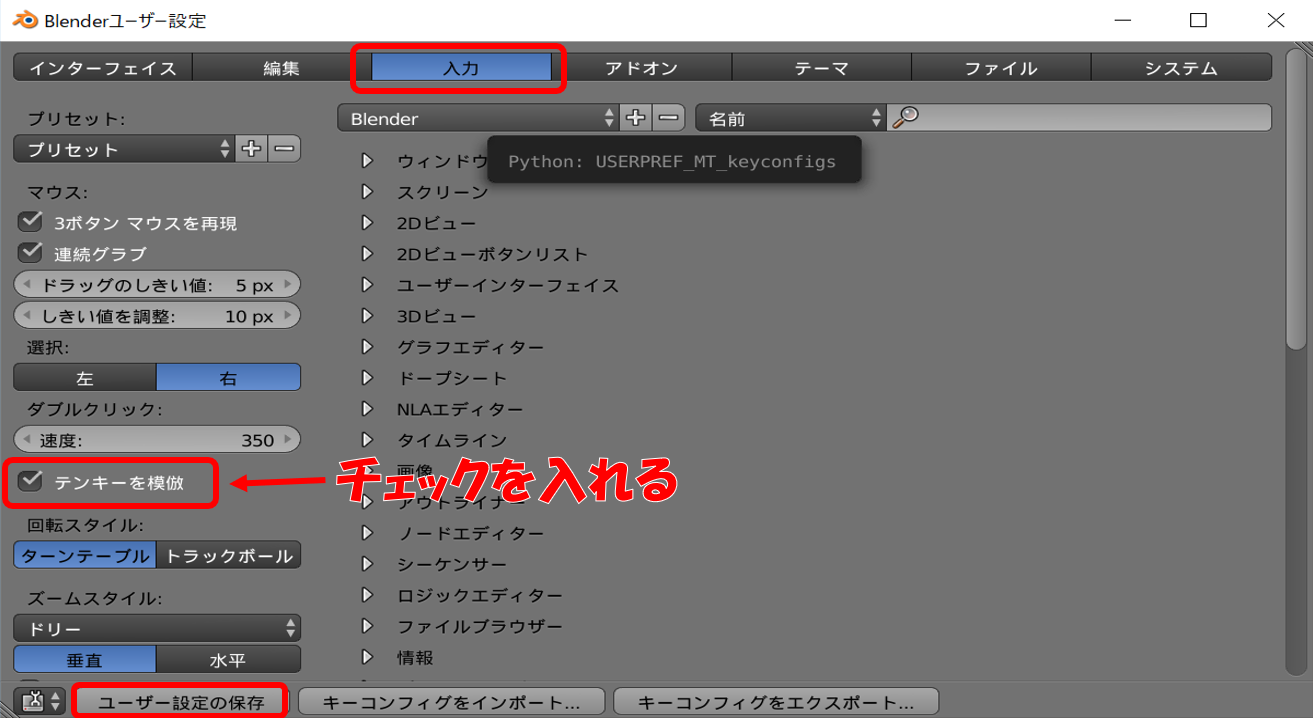Open the ドリー zoom style dropdown
The height and width of the screenshot is (718, 1313).
click(x=157, y=628)
